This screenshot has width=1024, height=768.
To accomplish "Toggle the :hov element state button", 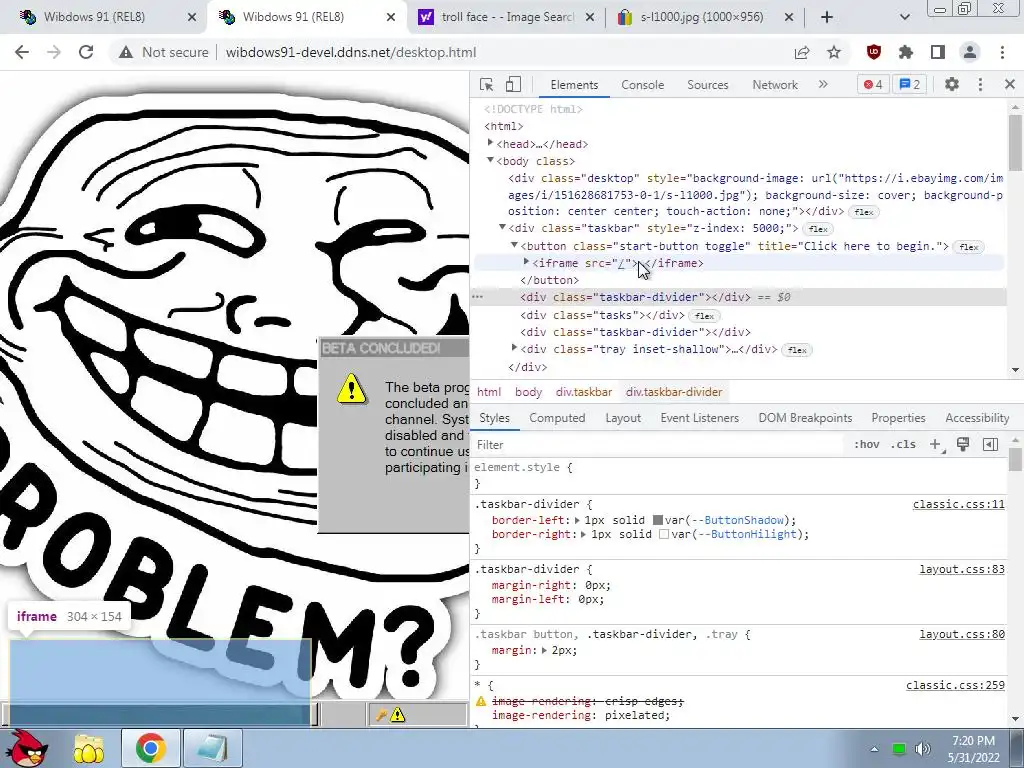I will coord(866,445).
